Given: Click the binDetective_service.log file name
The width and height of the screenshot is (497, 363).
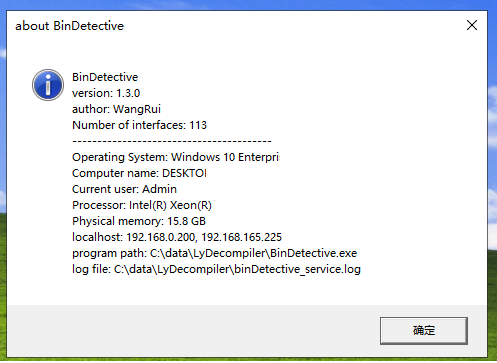Looking at the screenshot, I should pos(297,269).
